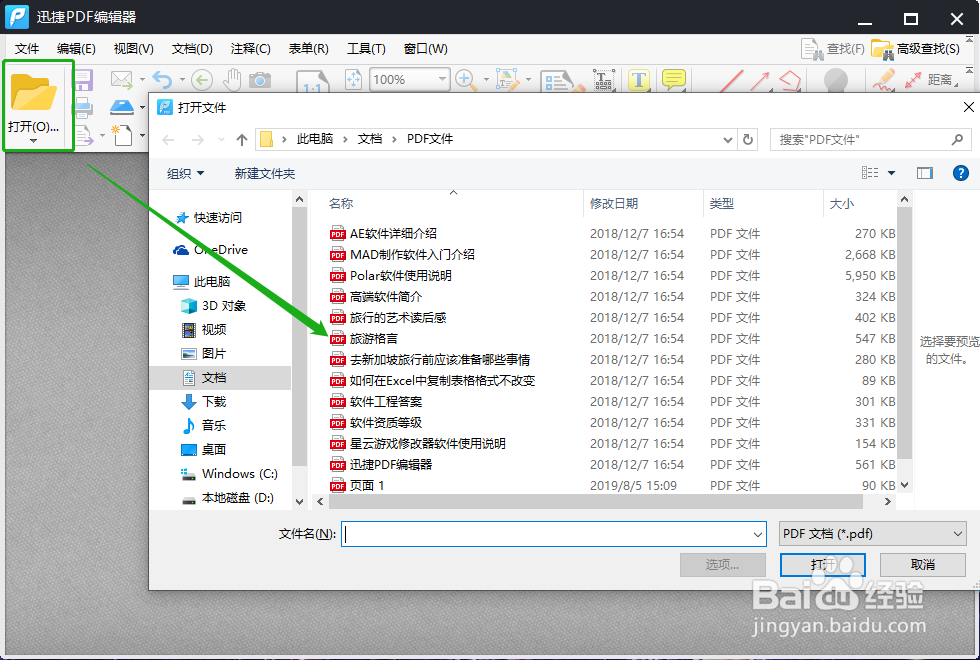The height and width of the screenshot is (660, 980).
Task: Open the 窗口(W) menu
Action: coord(426,49)
